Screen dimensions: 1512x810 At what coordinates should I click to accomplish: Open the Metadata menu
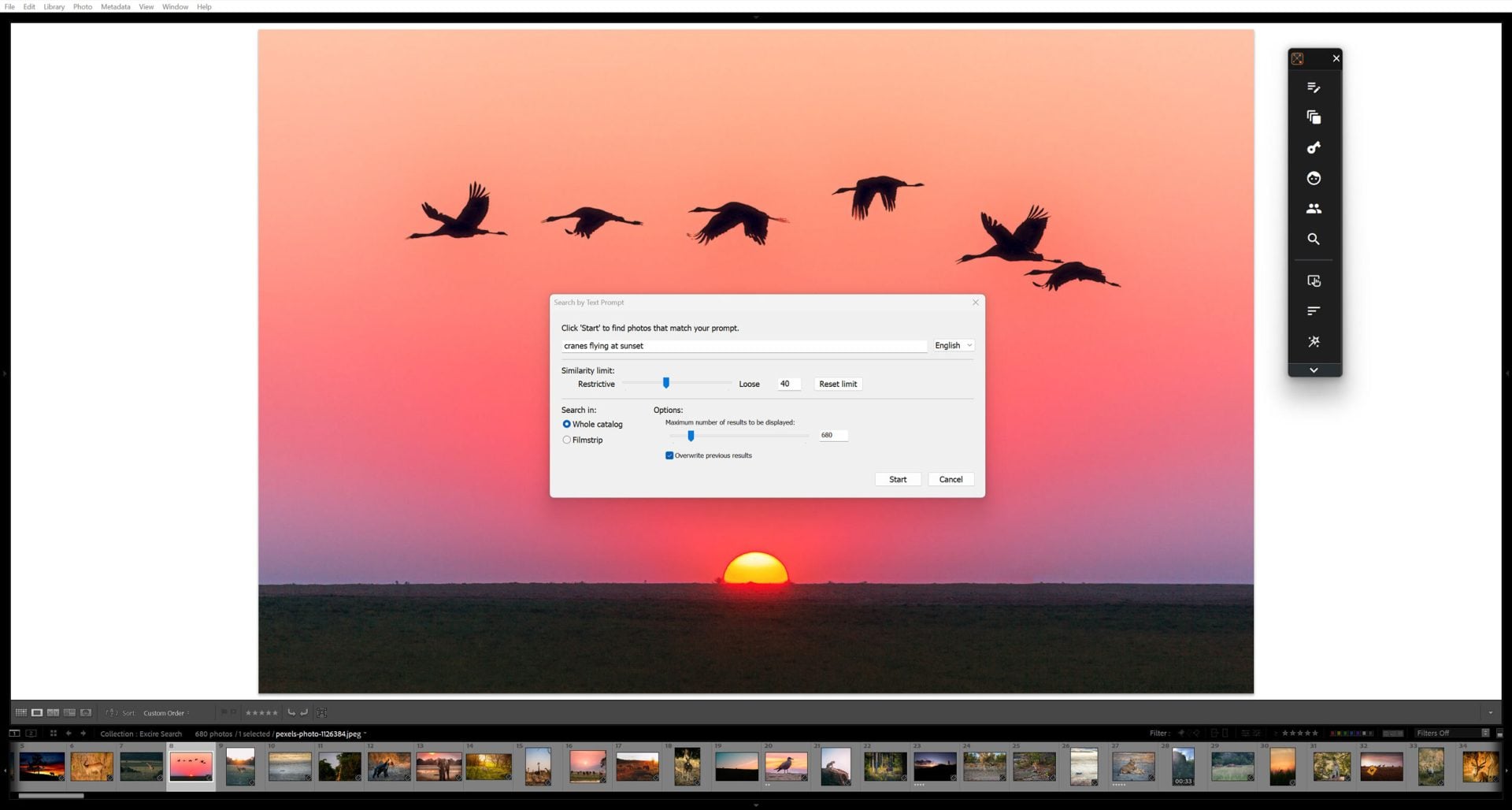115,6
